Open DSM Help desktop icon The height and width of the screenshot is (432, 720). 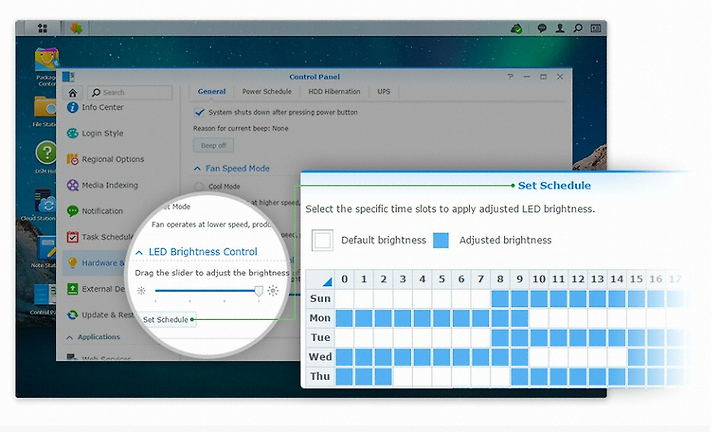[x=46, y=153]
